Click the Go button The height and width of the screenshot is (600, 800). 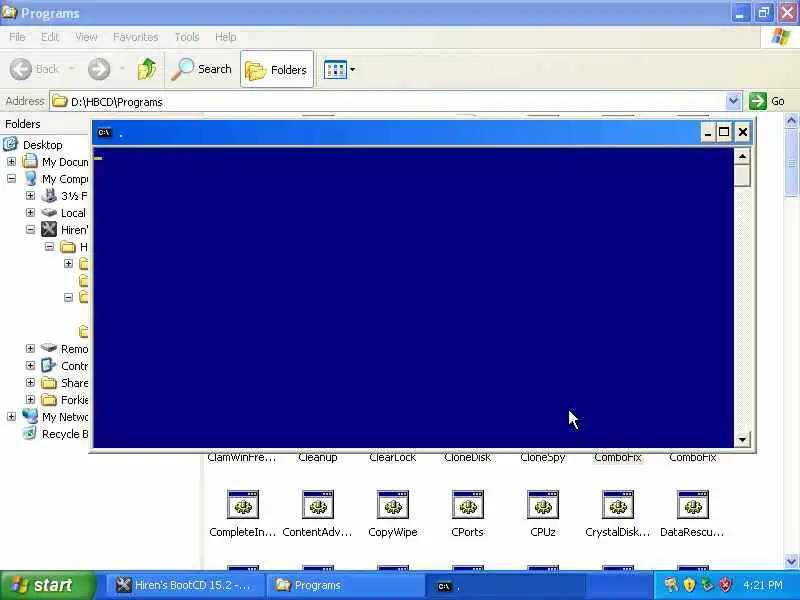[x=767, y=101]
